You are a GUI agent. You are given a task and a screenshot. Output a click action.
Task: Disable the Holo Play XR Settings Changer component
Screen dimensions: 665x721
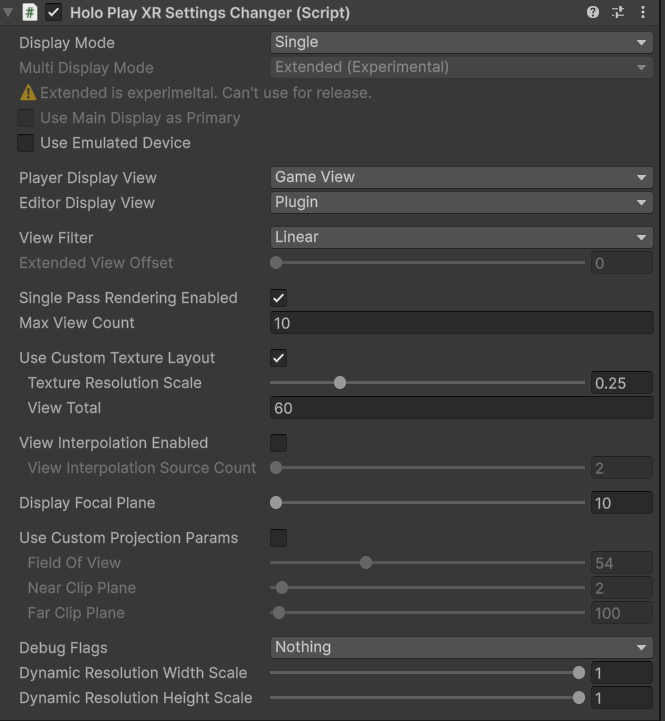53,12
